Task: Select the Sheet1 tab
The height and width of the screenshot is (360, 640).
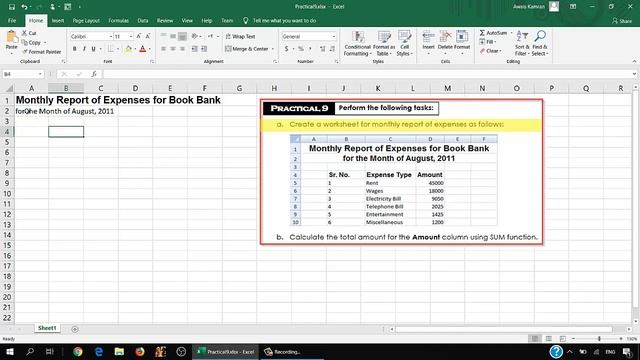Action: tap(47, 328)
